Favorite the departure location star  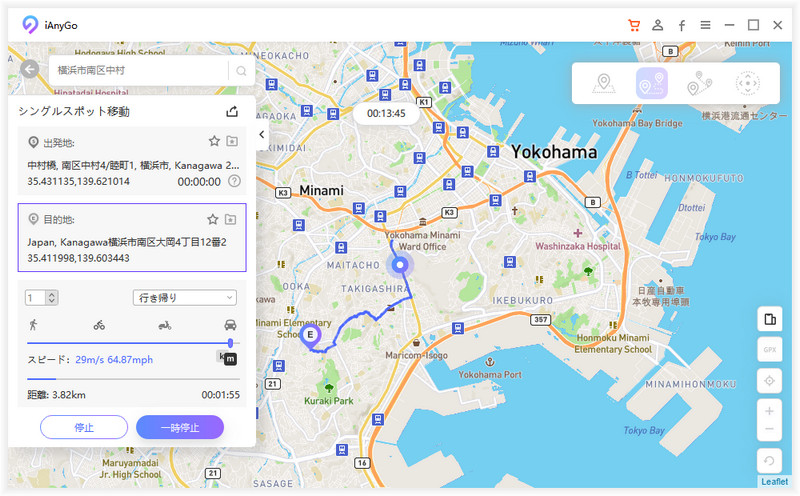coord(214,141)
